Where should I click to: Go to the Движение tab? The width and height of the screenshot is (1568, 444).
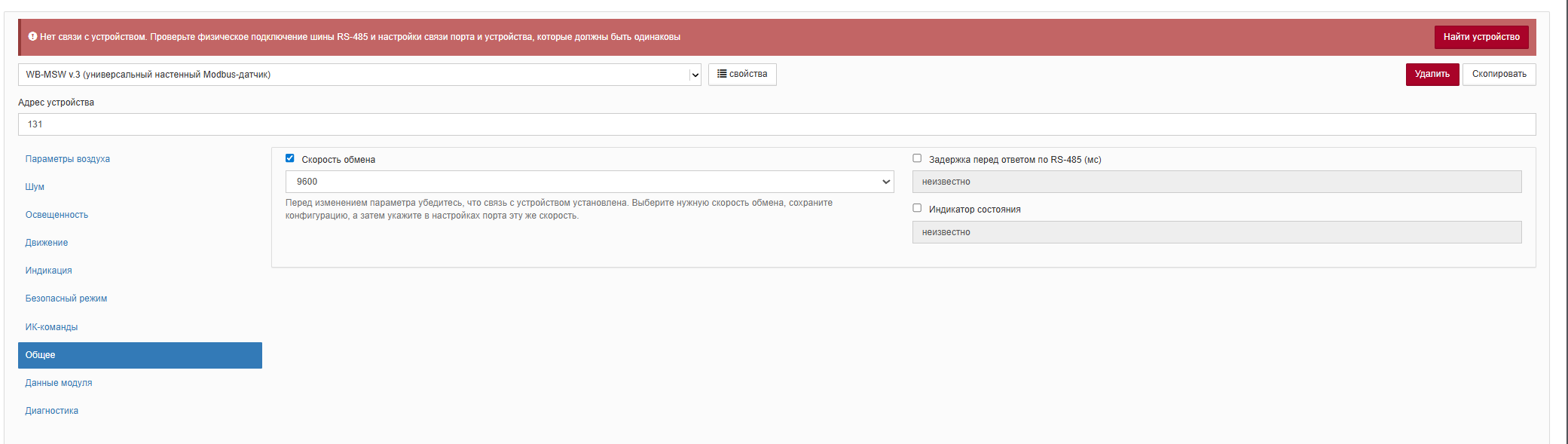tap(47, 243)
